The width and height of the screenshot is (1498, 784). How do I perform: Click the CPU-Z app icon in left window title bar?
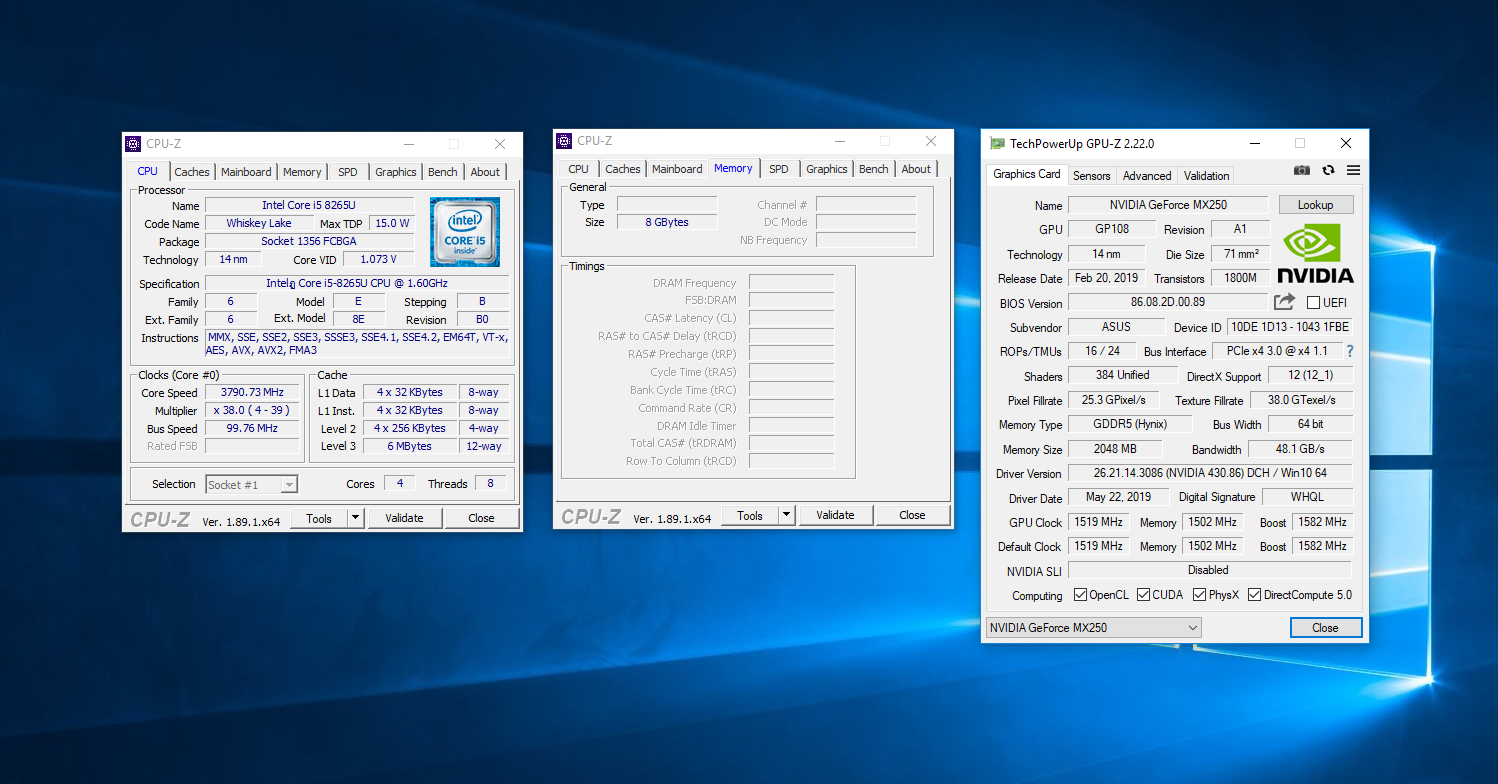pos(133,144)
